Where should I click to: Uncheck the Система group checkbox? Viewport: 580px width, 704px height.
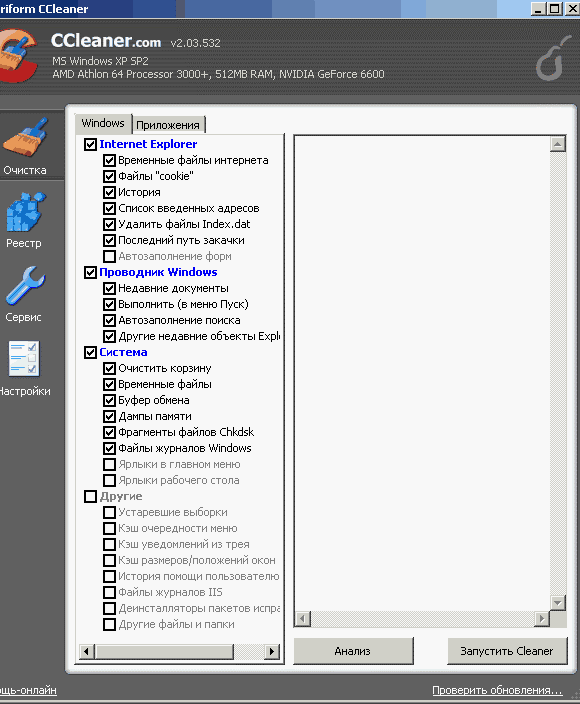point(90,352)
